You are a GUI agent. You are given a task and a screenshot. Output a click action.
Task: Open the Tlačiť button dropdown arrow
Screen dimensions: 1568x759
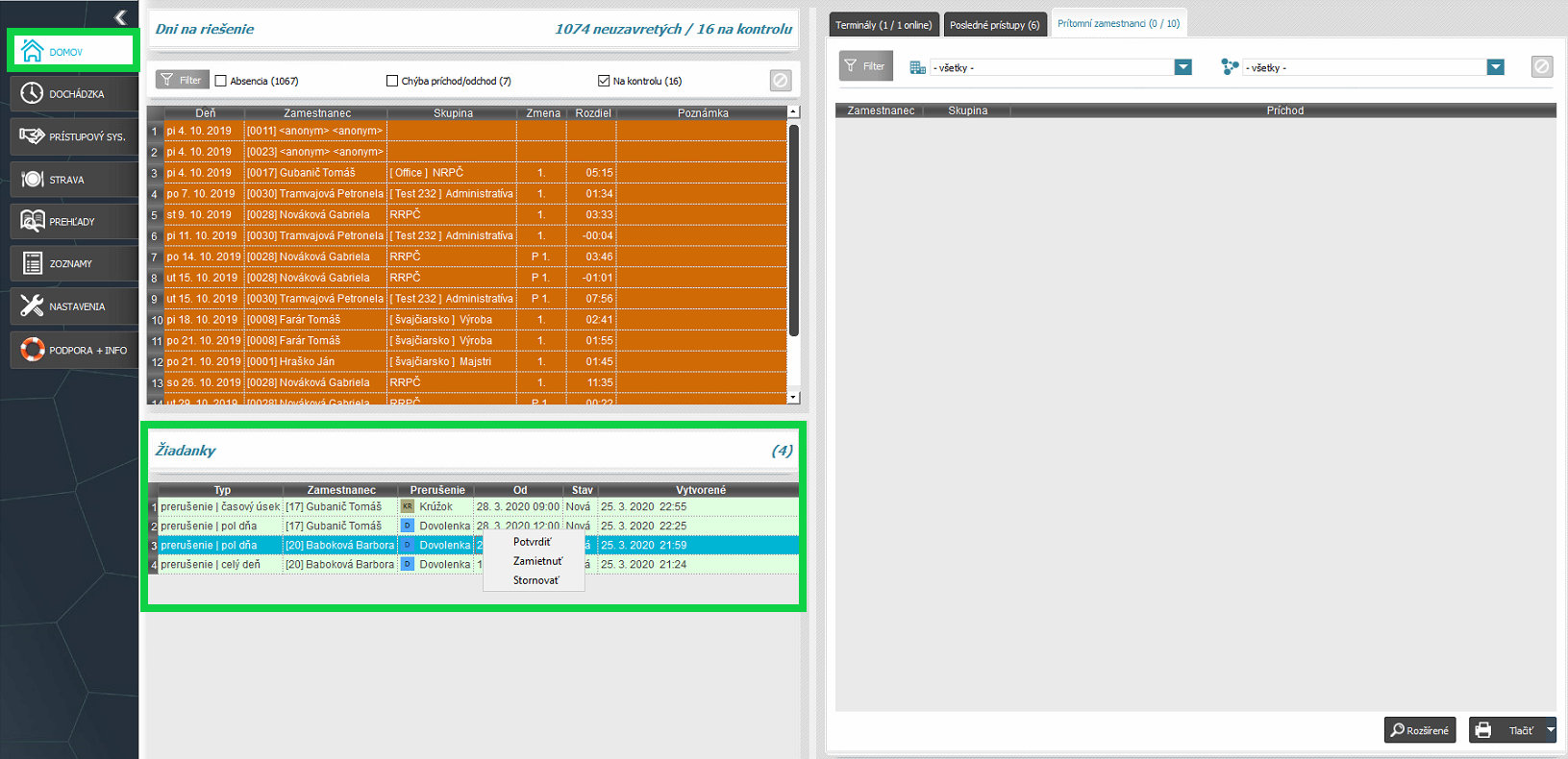tap(1550, 730)
